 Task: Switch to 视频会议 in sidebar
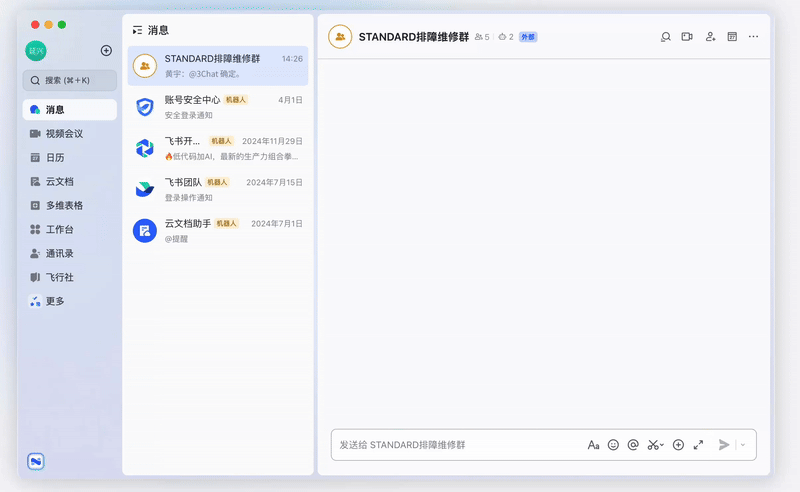pyautogui.click(x=63, y=134)
